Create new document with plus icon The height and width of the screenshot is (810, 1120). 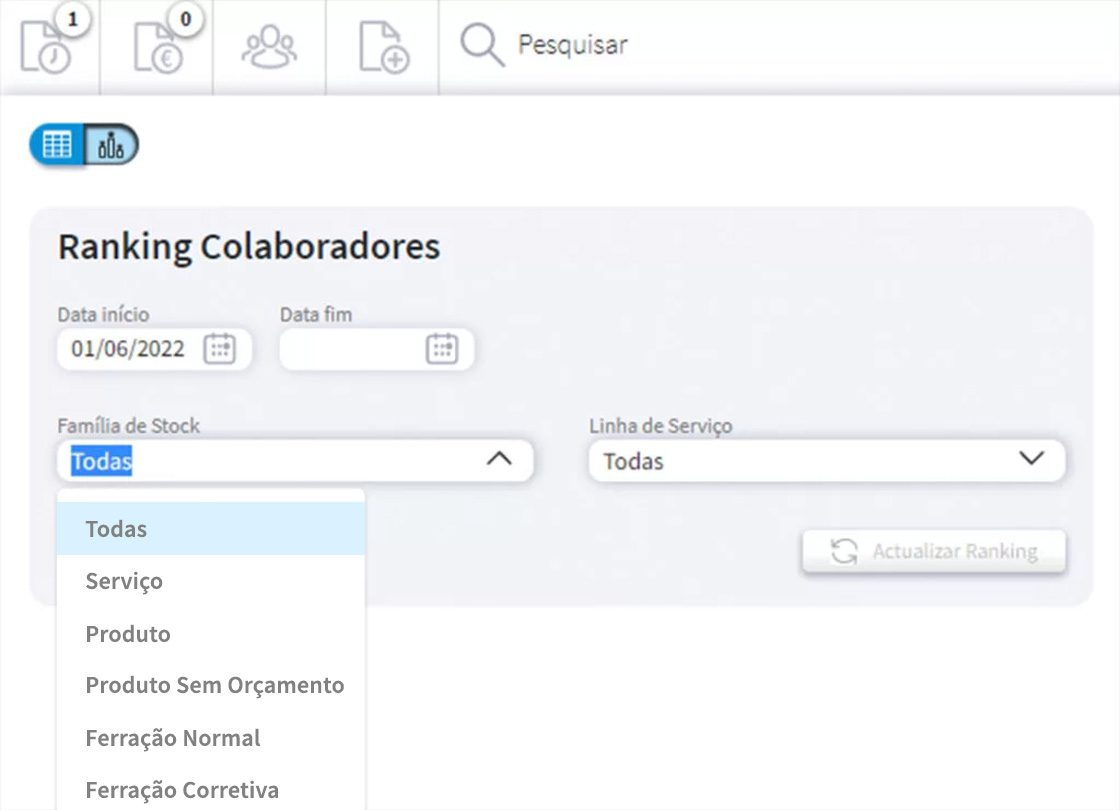pyautogui.click(x=383, y=47)
